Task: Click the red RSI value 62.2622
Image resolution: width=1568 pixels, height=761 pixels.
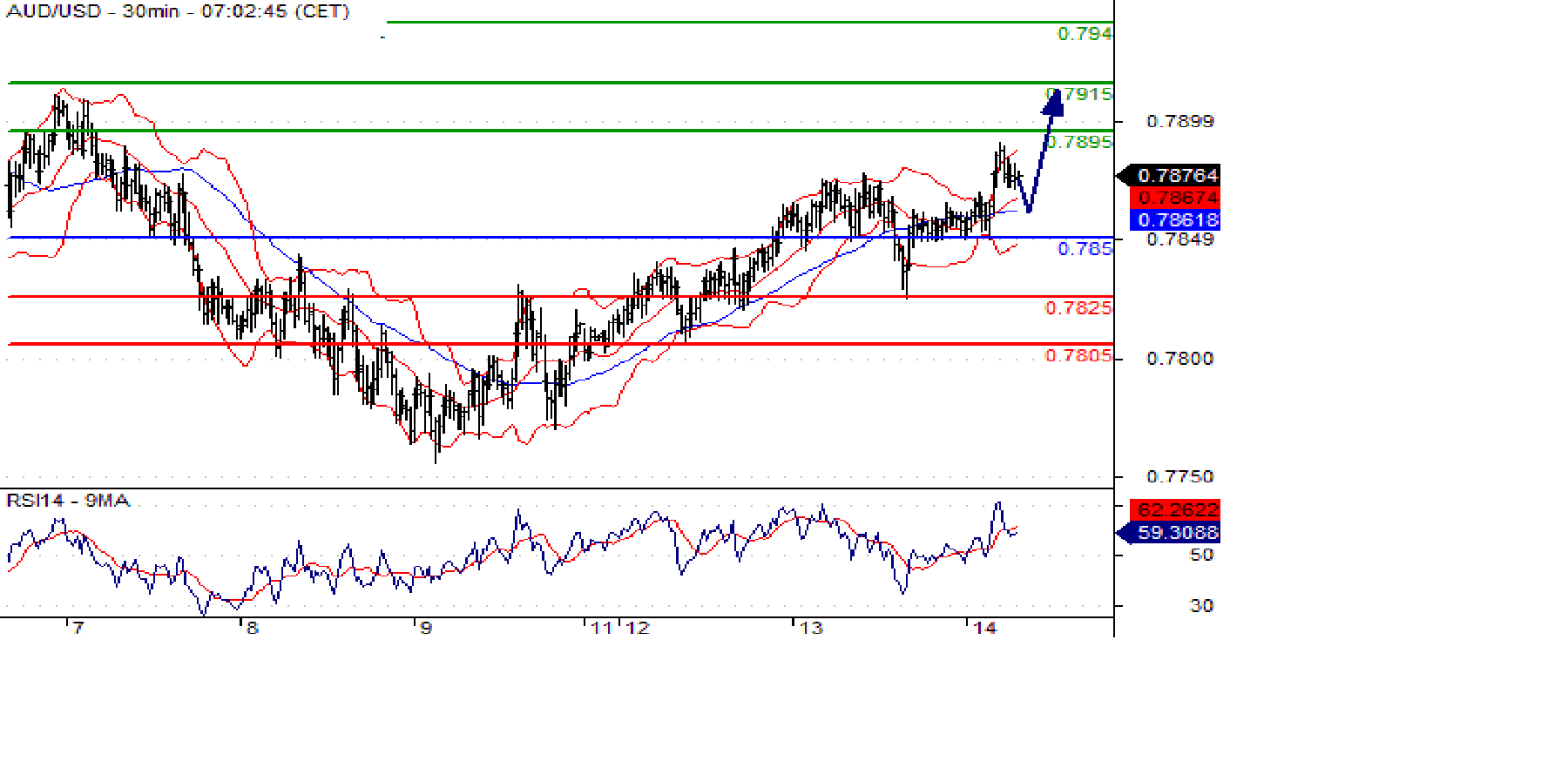Action: [1177, 510]
